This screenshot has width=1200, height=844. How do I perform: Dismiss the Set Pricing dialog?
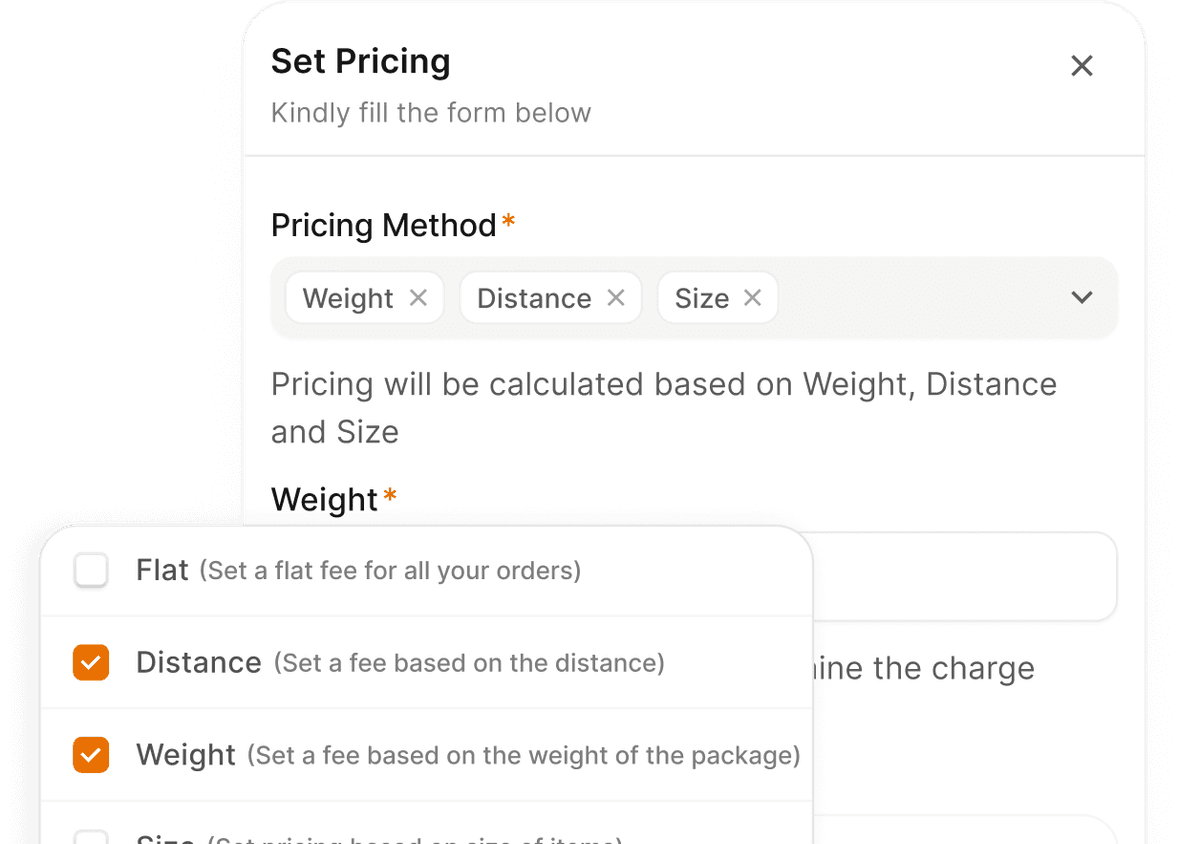point(1082,65)
